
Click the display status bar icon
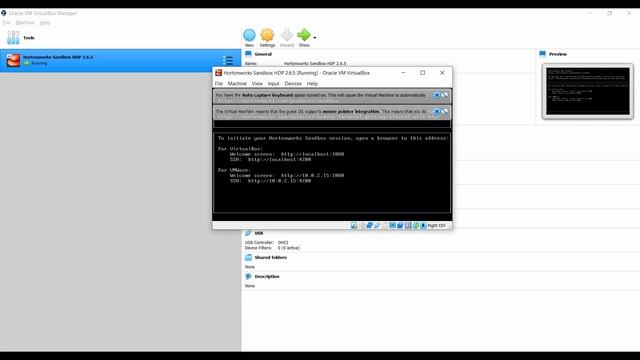[x=392, y=225]
